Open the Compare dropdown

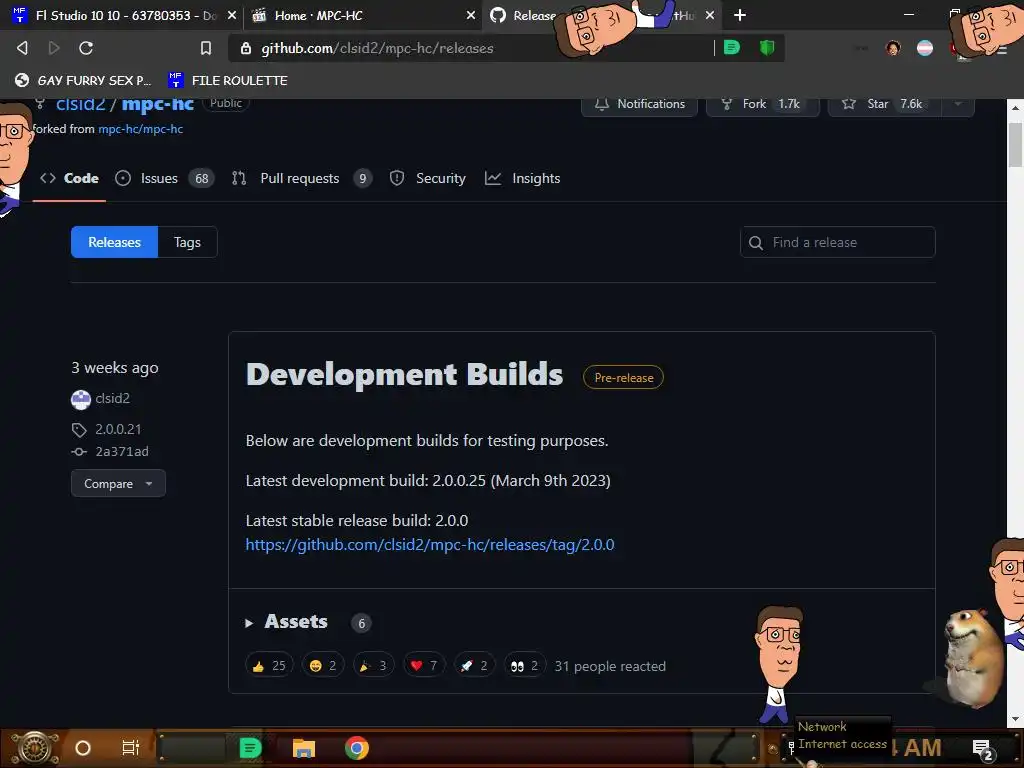tap(118, 484)
